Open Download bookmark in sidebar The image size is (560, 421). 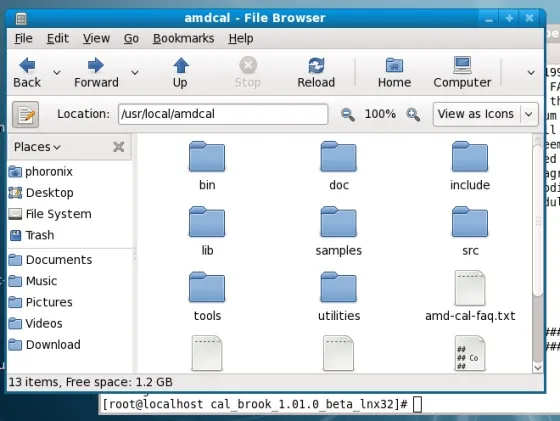click(44, 345)
